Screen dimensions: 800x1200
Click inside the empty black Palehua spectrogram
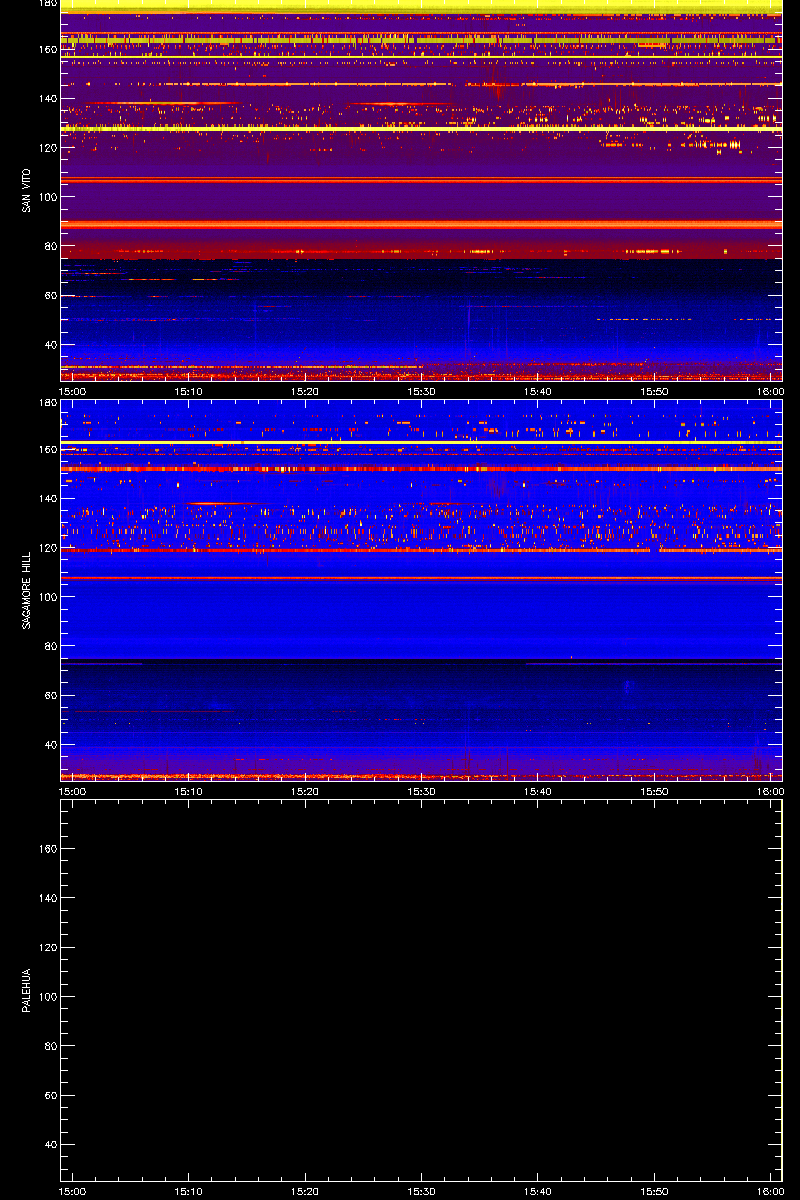421,990
